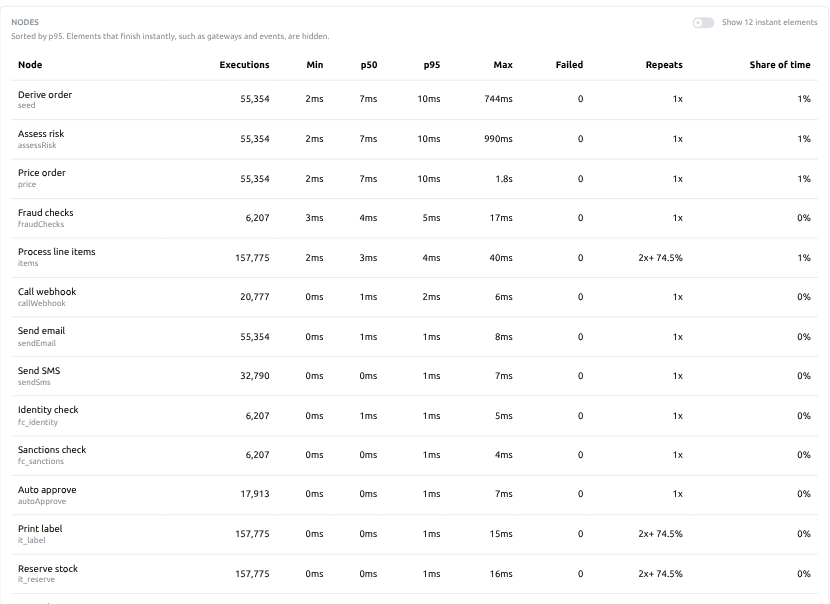Click the Share of time header
This screenshot has height=604, width=830.
[x=780, y=65]
